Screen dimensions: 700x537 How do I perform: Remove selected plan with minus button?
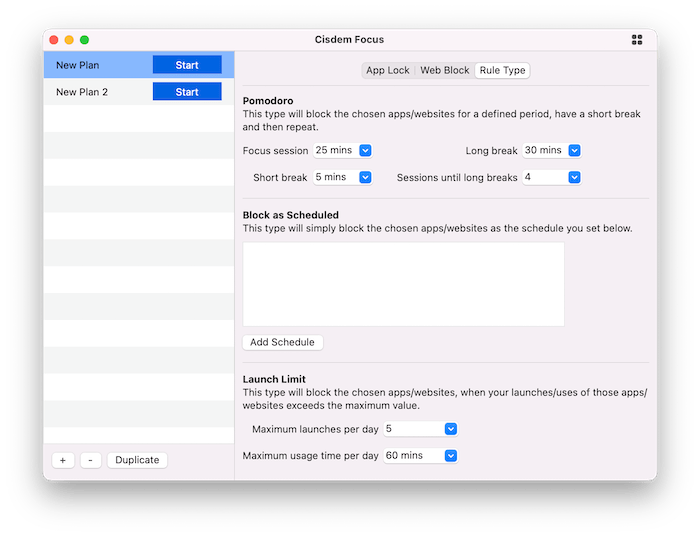(91, 460)
